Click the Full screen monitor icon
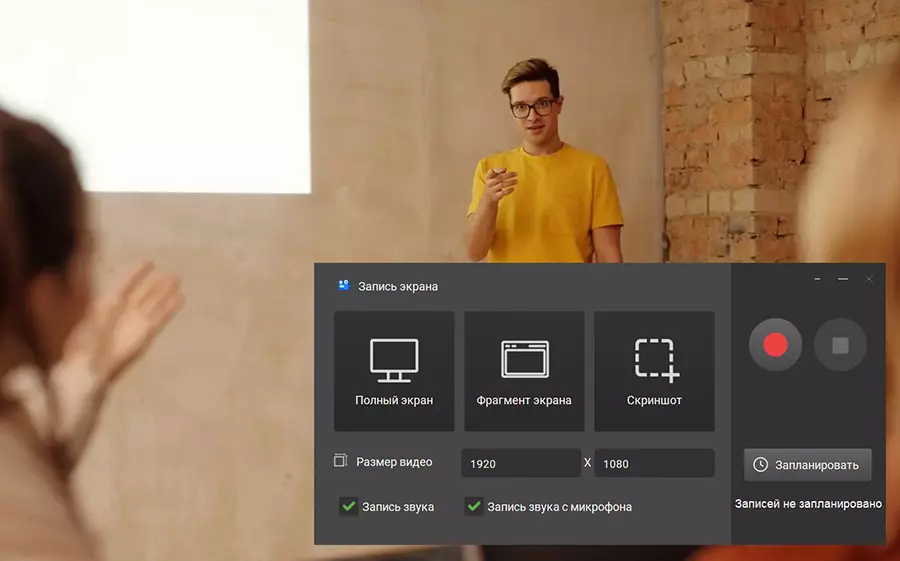Image resolution: width=900 pixels, height=561 pixels. (x=394, y=360)
